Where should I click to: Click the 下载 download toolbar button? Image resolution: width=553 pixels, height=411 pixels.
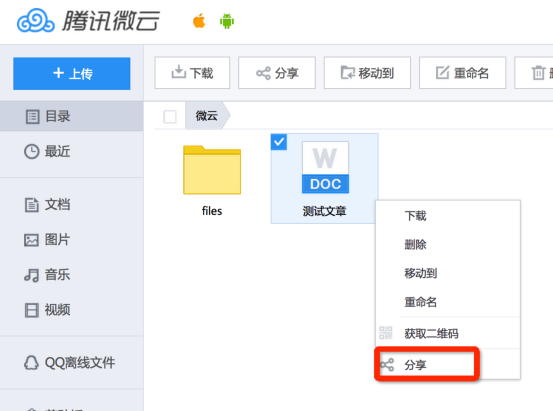192,73
